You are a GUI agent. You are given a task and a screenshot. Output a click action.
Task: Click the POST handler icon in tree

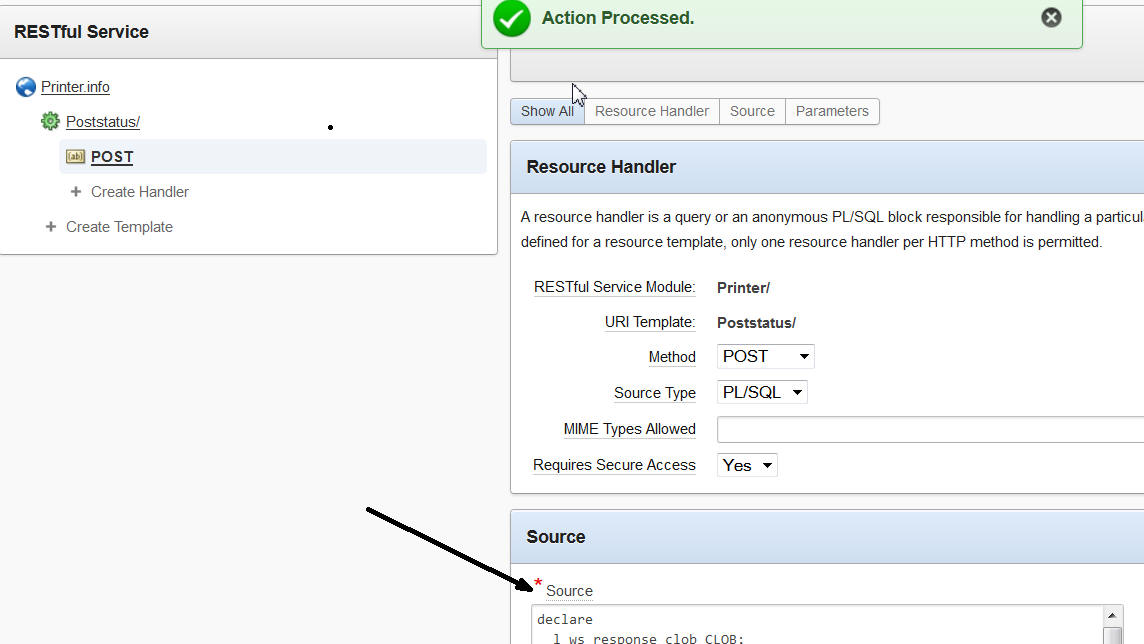click(x=75, y=157)
